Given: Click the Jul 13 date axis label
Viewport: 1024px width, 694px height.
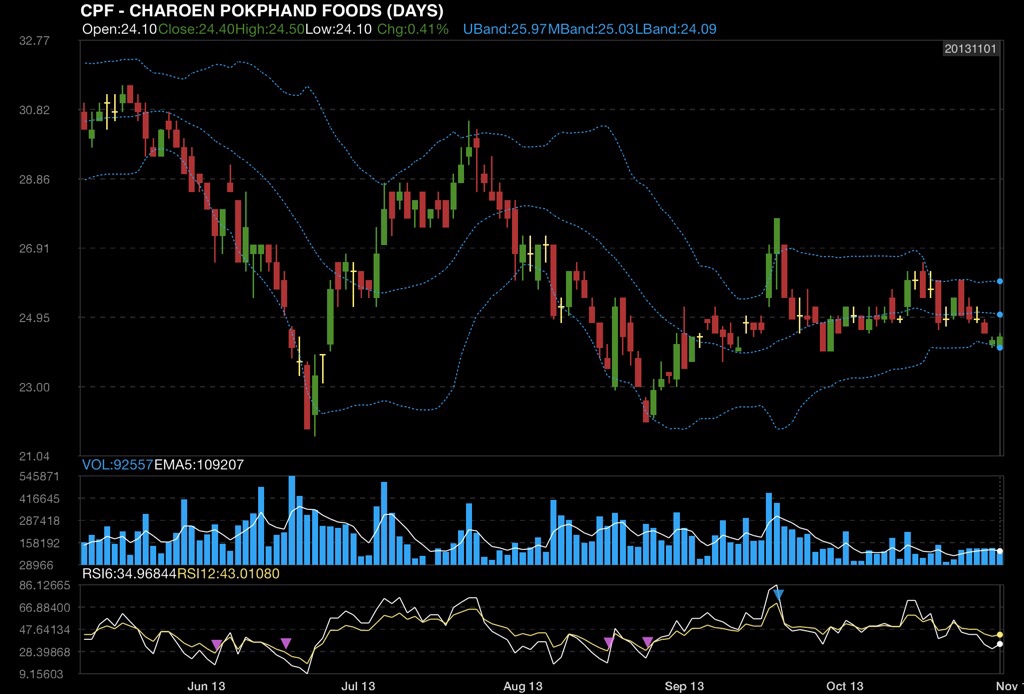Looking at the screenshot, I should click(x=359, y=686).
